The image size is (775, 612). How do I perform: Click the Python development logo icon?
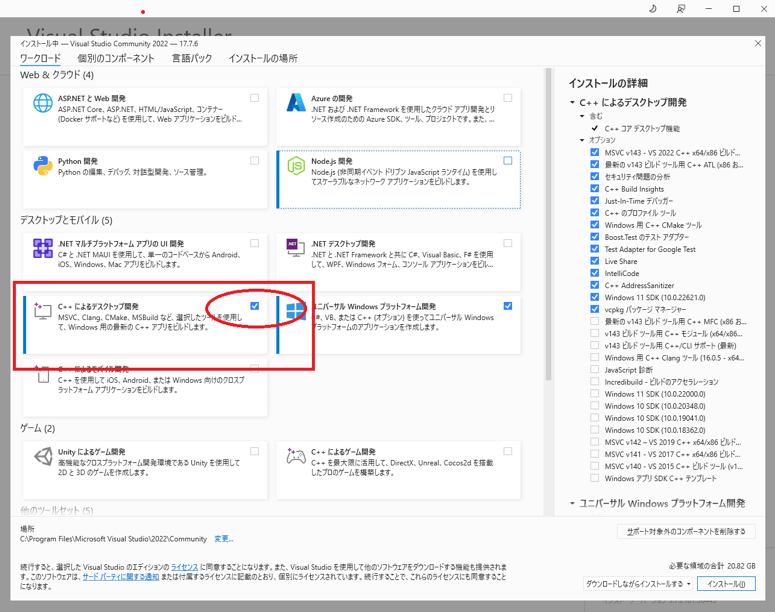point(43,166)
